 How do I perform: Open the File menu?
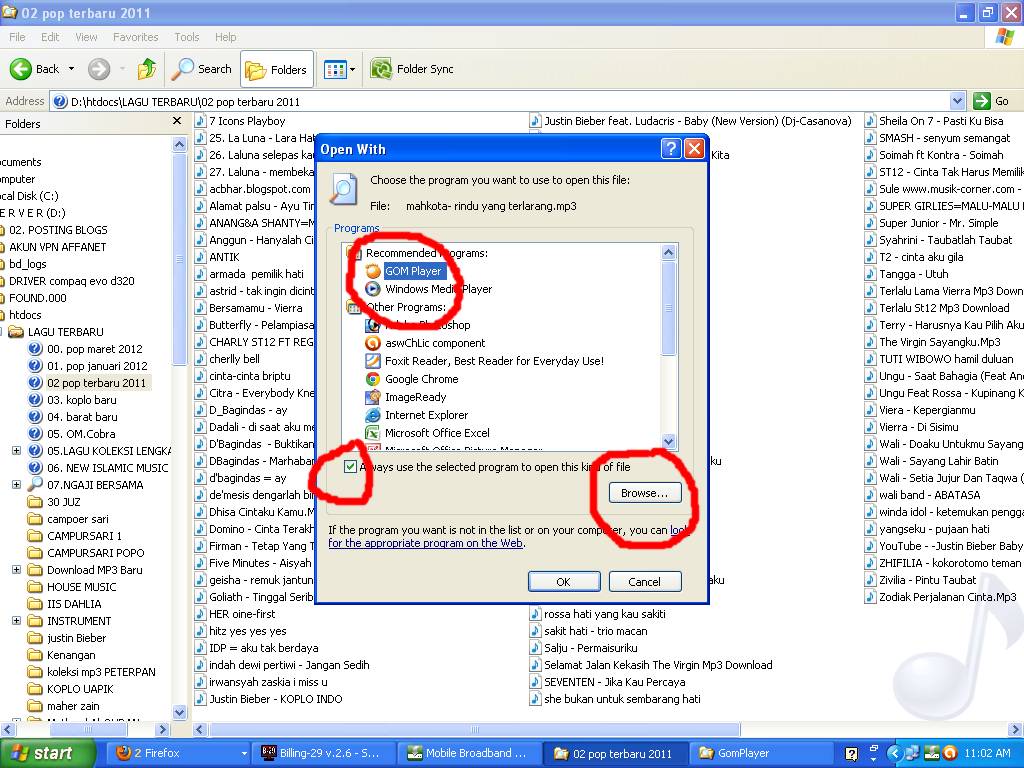pos(17,37)
